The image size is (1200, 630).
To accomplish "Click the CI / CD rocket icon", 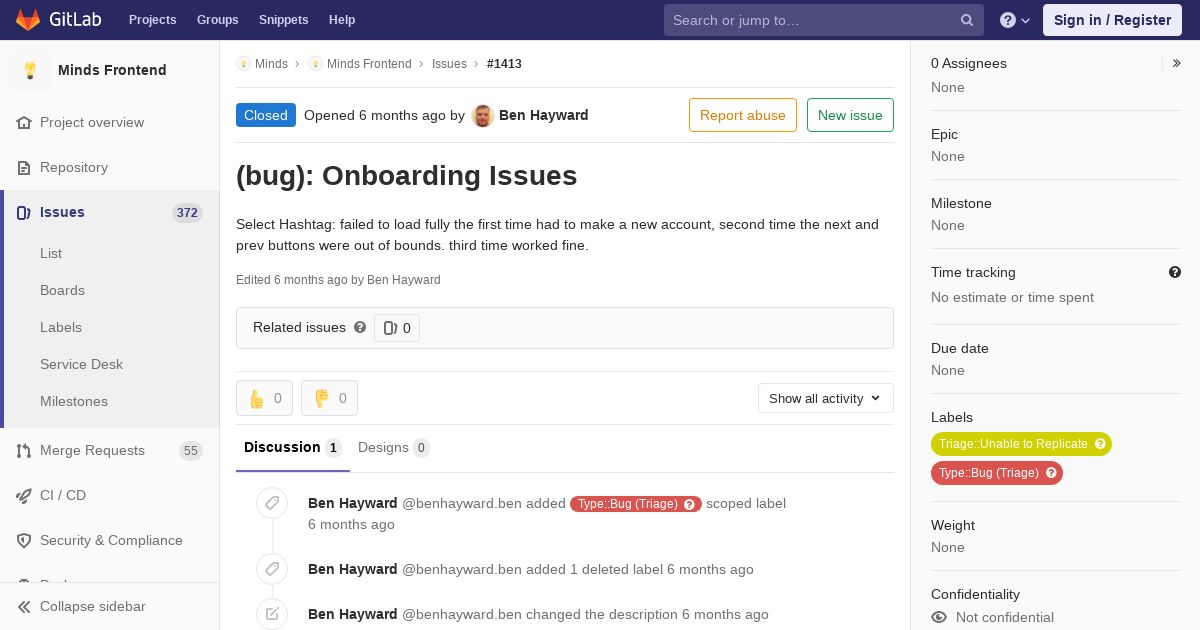I will click(x=24, y=495).
